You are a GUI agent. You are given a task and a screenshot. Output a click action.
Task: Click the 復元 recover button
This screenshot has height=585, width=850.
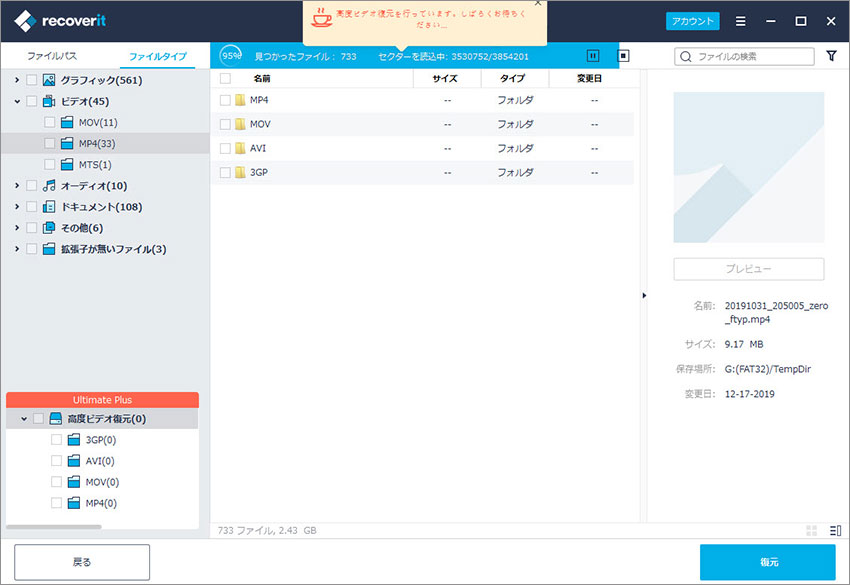pos(767,562)
